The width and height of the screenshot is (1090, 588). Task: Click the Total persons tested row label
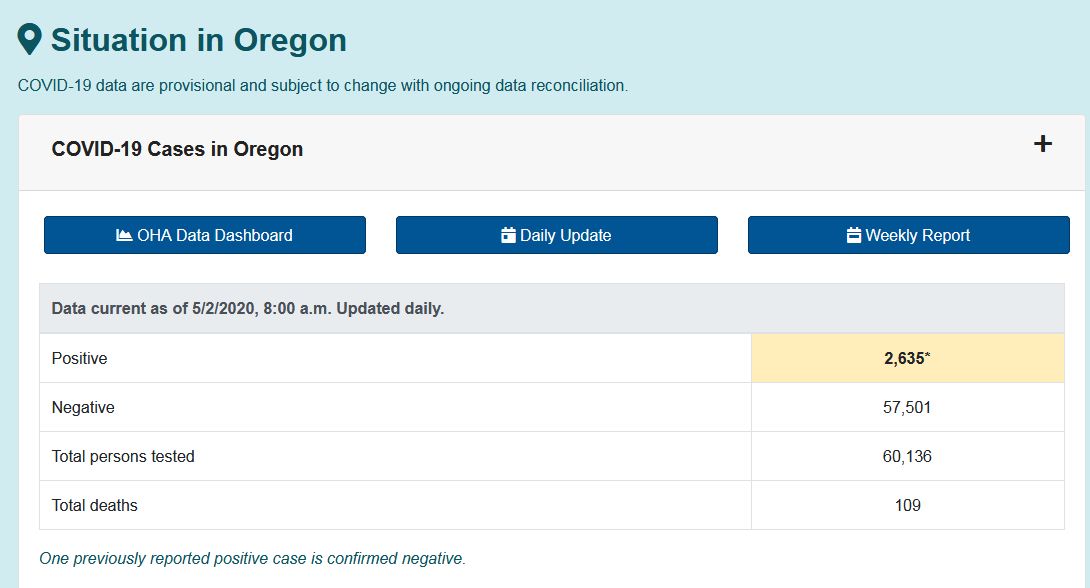[x=123, y=456]
